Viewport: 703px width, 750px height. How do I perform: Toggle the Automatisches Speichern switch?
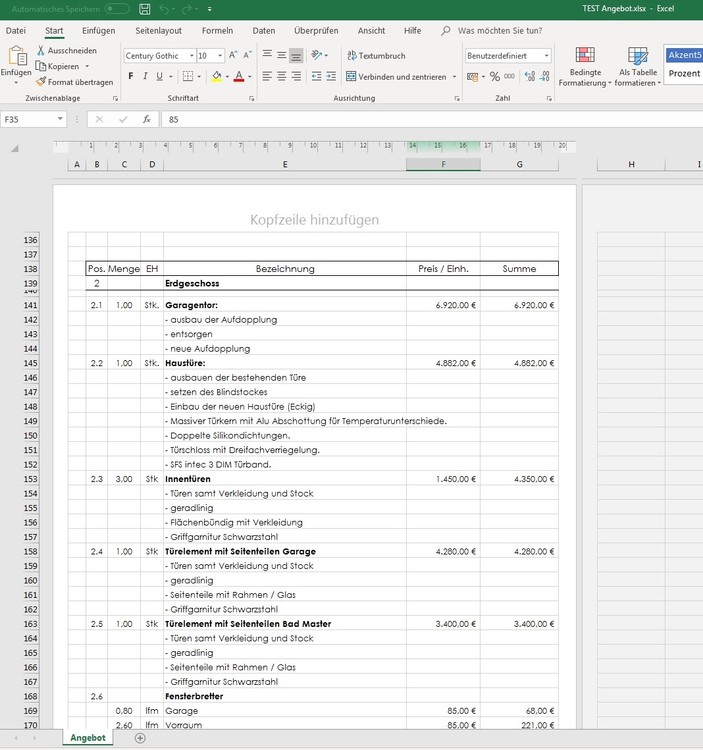(116, 9)
